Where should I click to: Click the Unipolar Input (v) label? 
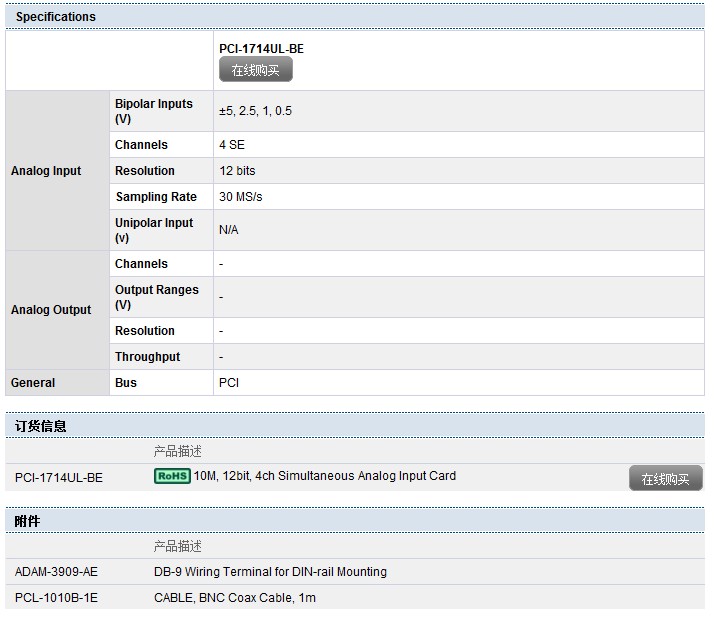(x=154, y=230)
